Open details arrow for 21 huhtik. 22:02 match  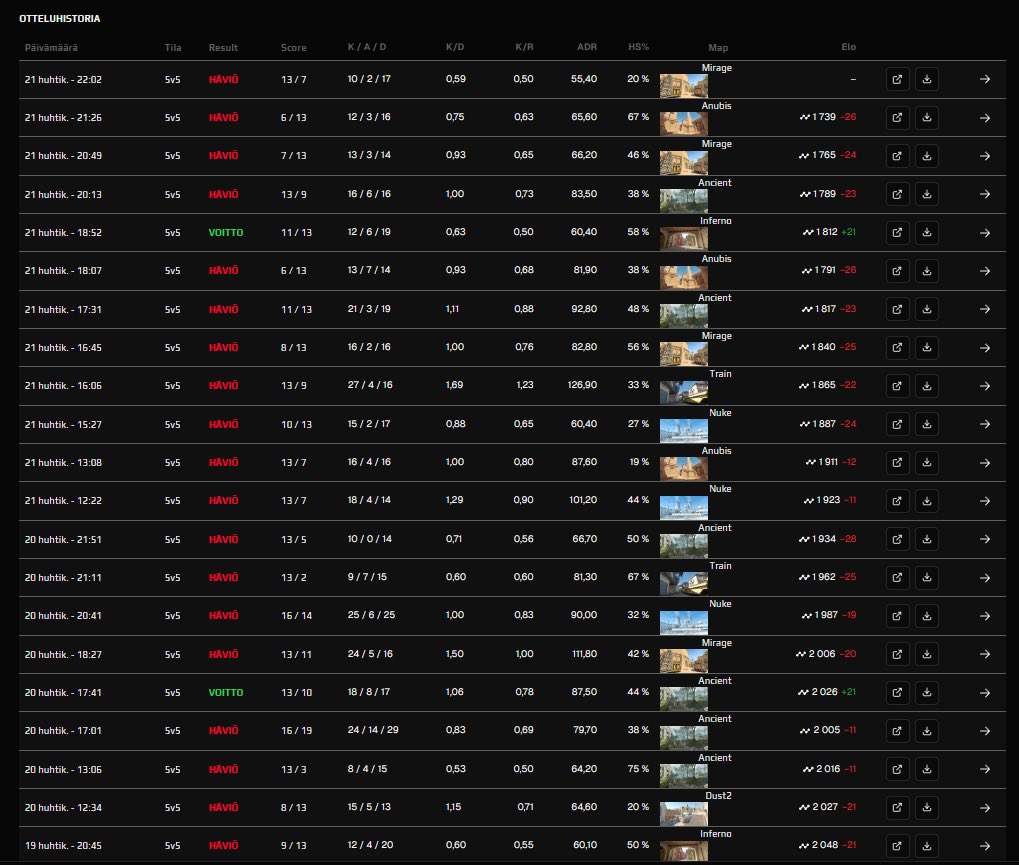click(x=985, y=79)
